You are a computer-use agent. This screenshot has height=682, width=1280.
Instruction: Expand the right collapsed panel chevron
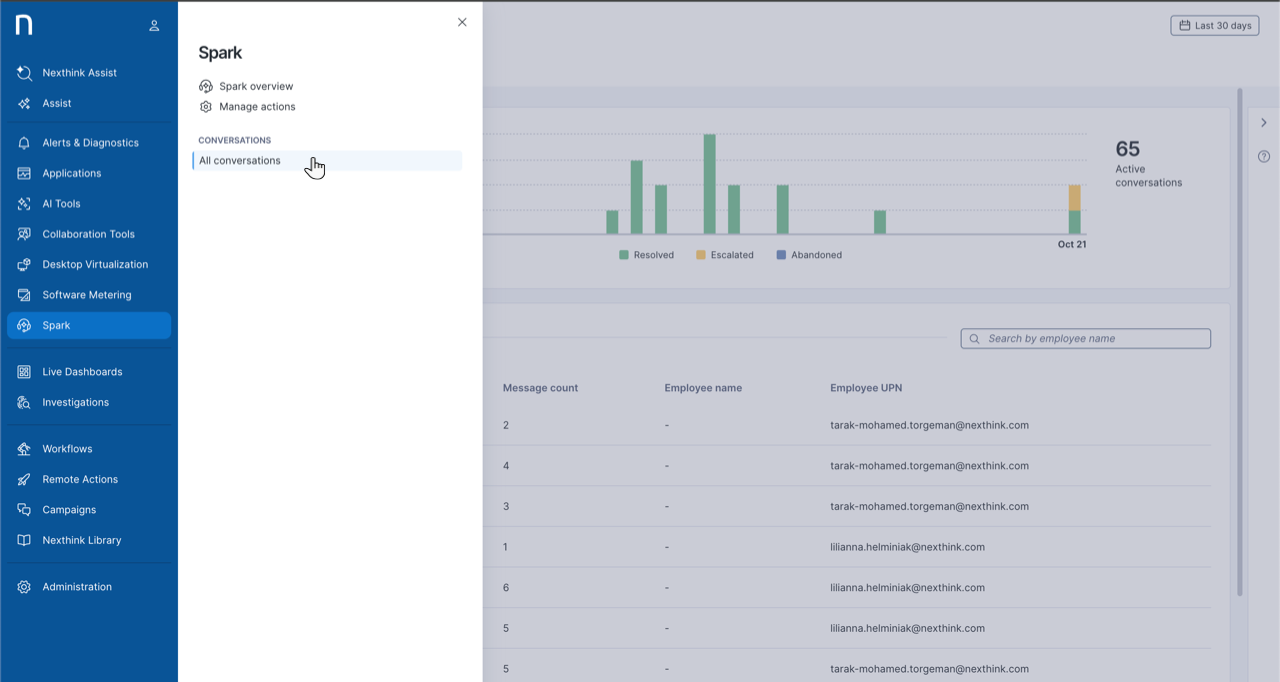(1264, 123)
